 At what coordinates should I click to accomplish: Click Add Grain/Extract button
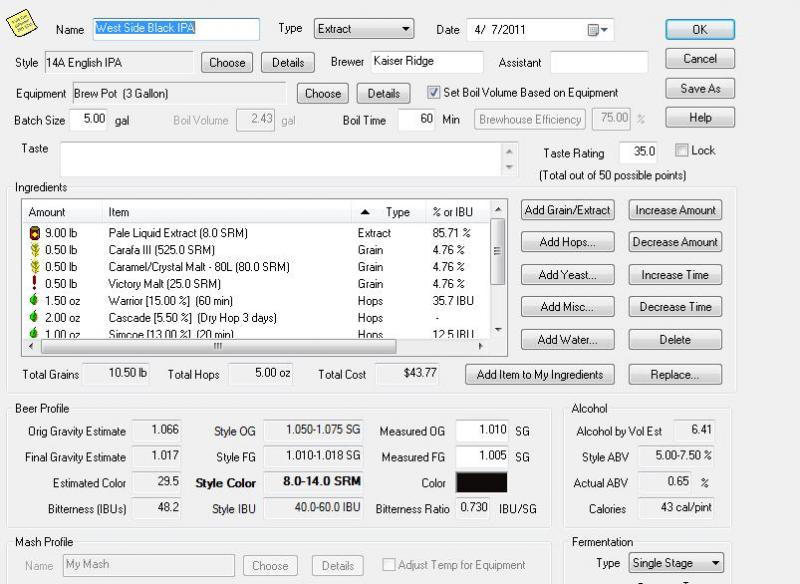(567, 210)
